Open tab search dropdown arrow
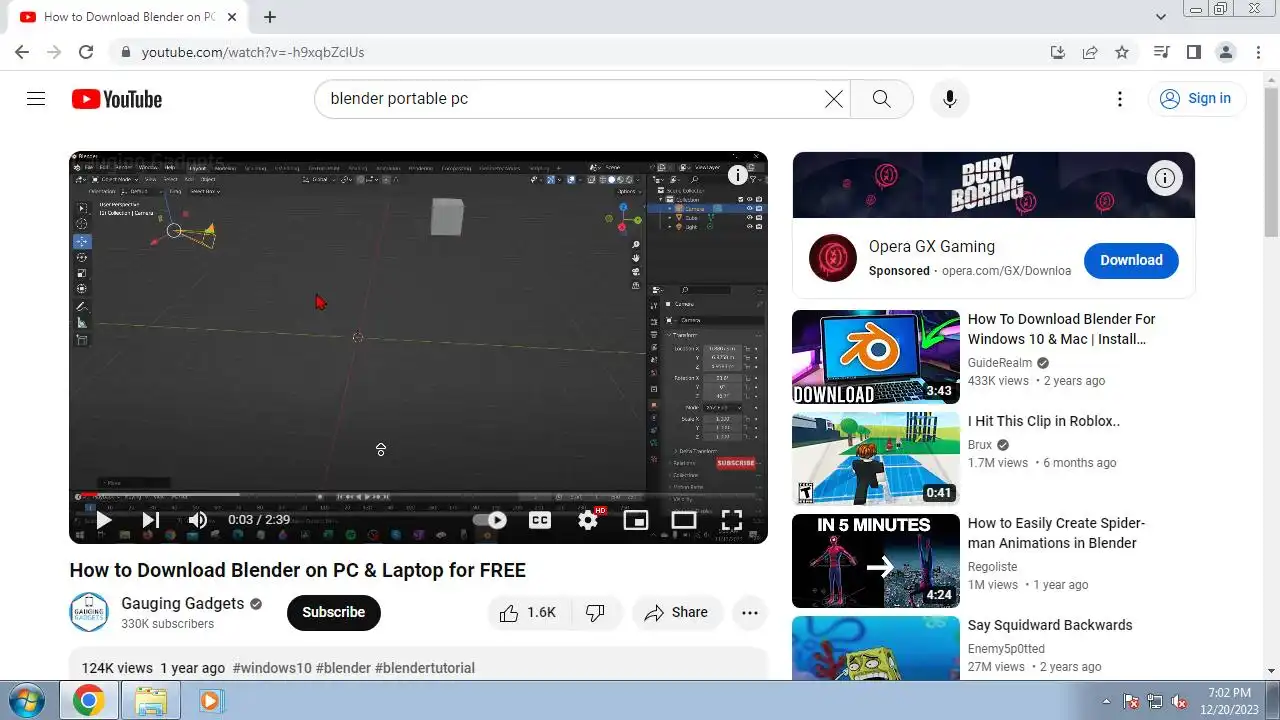 pos(1161,17)
